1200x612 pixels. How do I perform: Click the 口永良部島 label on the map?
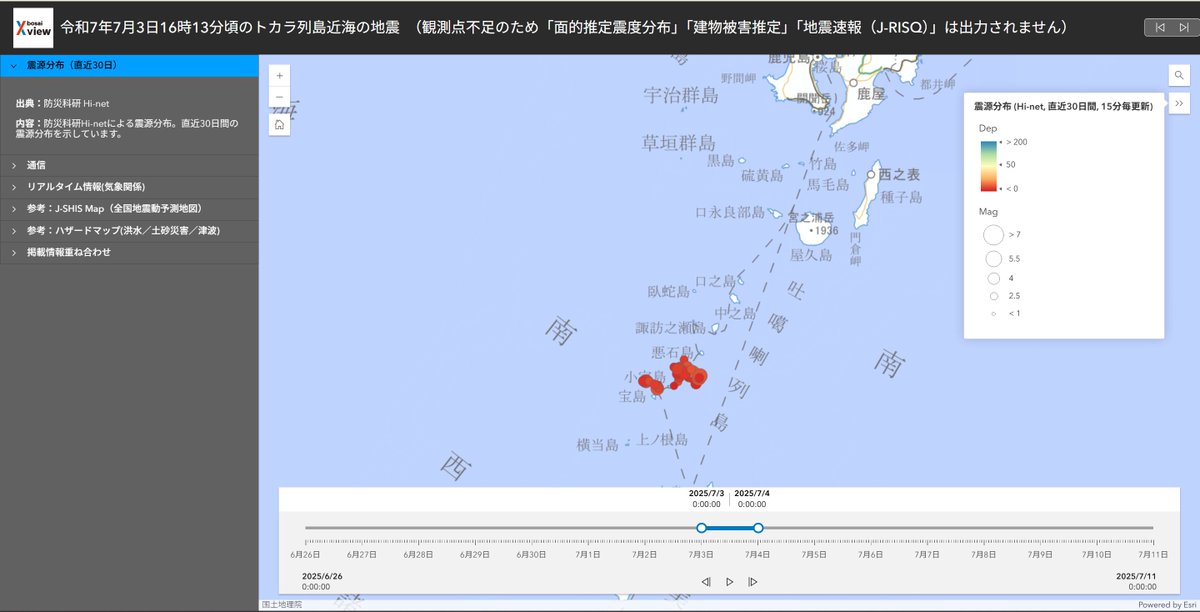pyautogui.click(x=729, y=213)
